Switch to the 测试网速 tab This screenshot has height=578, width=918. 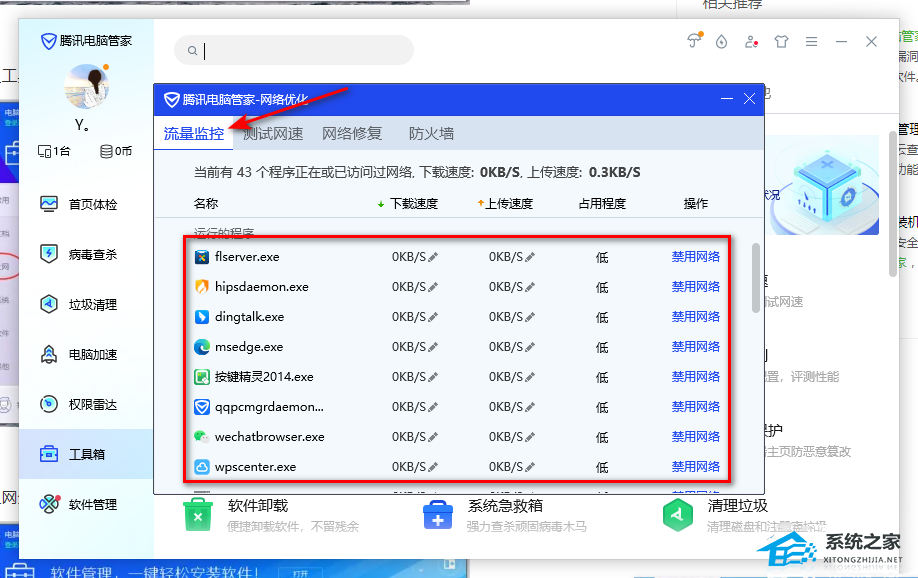click(273, 134)
